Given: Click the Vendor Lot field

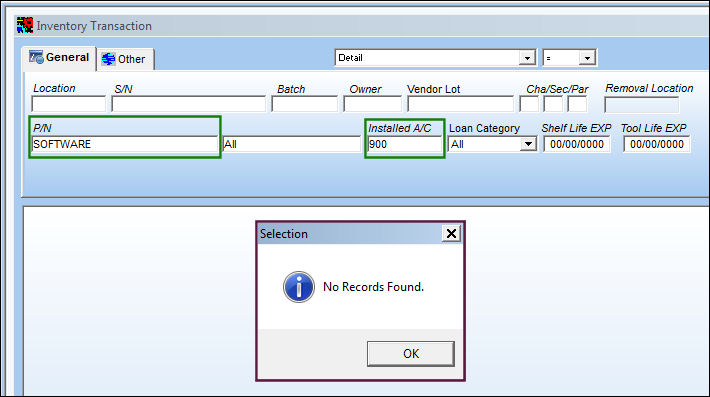Looking at the screenshot, I should point(461,104).
